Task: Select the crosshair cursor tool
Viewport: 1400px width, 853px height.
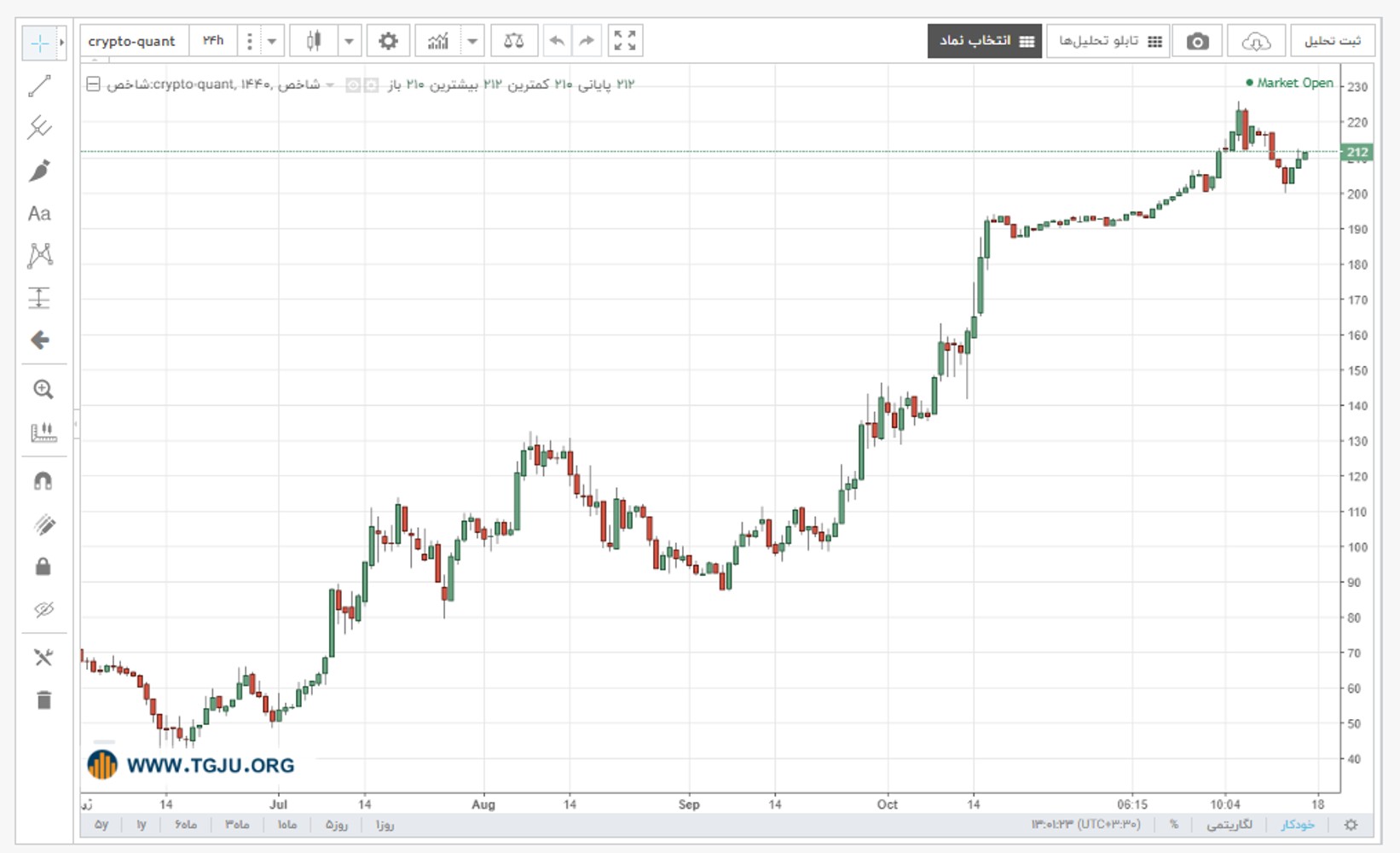Action: 39,43
